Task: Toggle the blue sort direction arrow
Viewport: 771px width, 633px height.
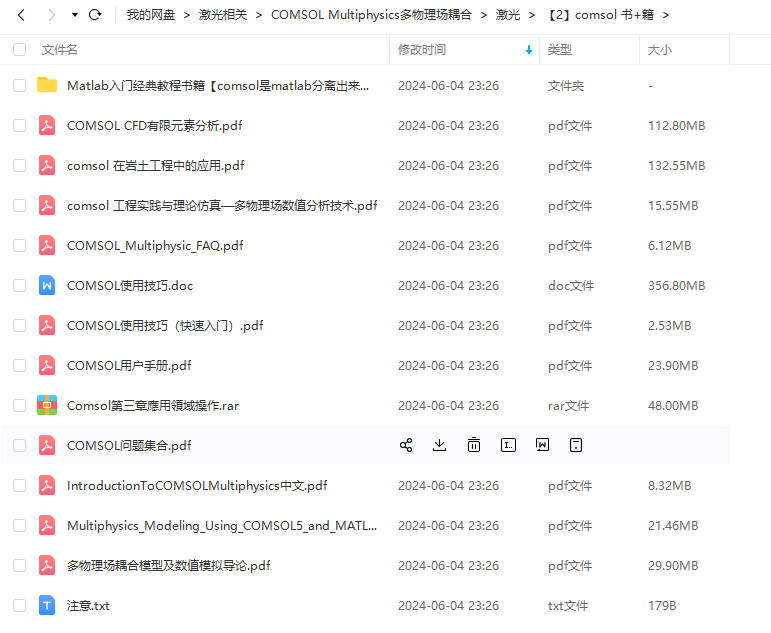Action: click(x=529, y=50)
